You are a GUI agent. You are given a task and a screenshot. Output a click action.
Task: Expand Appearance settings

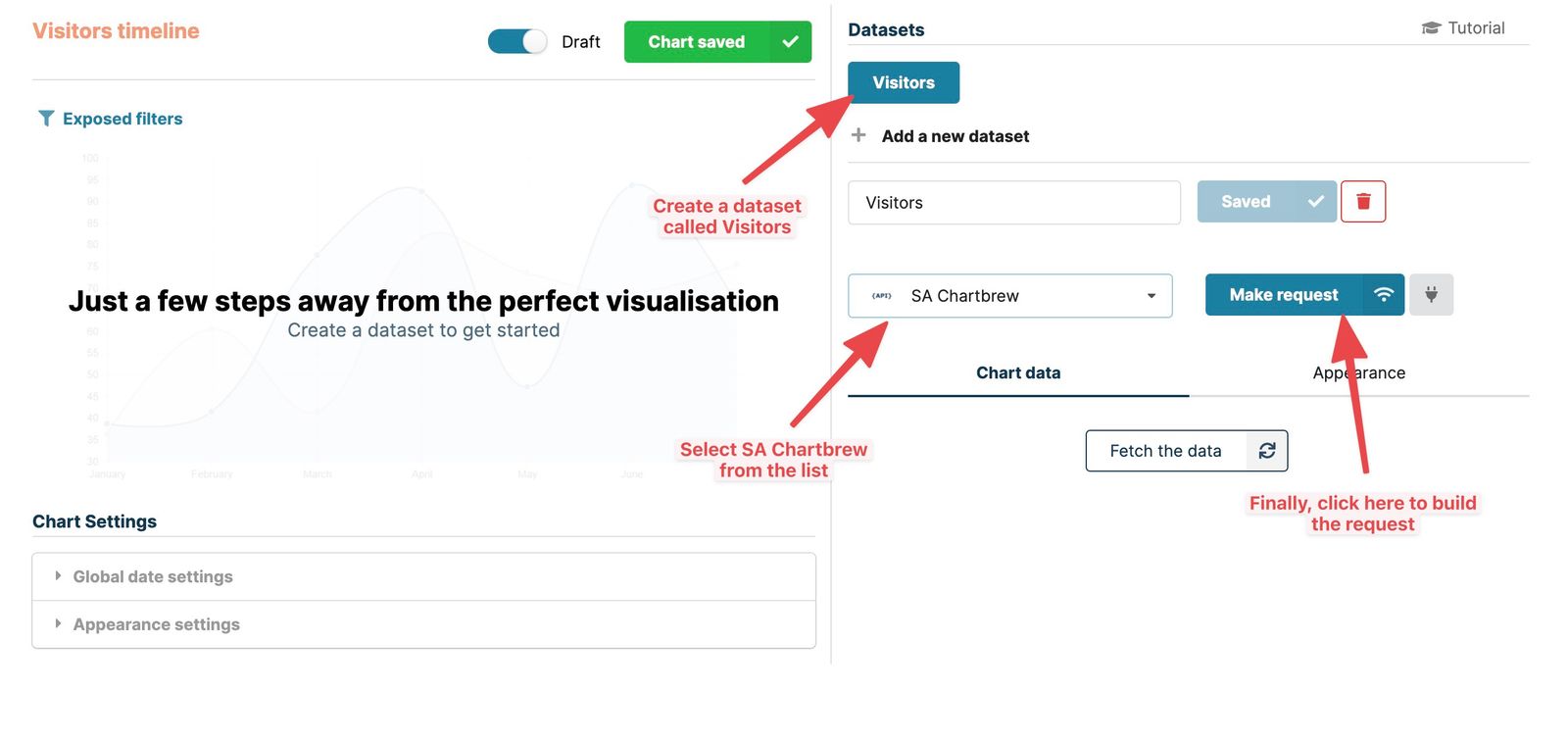pyautogui.click(x=156, y=624)
